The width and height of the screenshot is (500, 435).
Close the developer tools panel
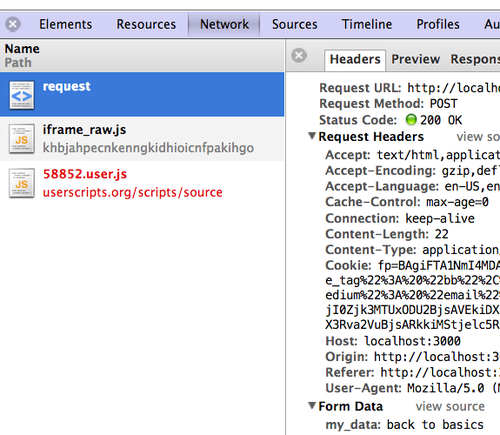pyautogui.click(x=13, y=24)
